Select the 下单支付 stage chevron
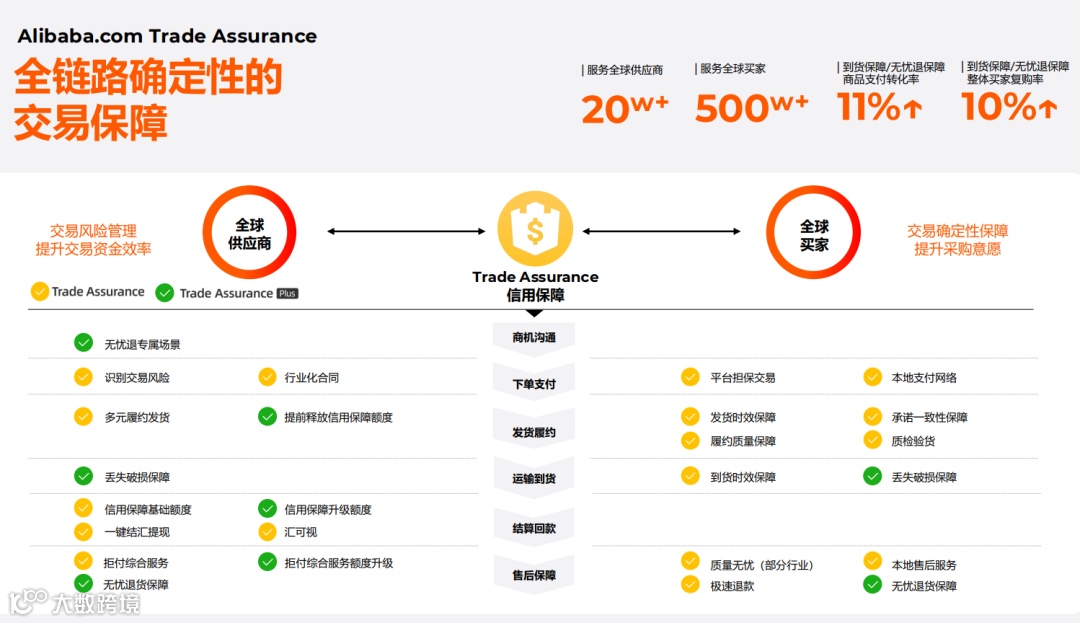1080x623 pixels. (534, 383)
